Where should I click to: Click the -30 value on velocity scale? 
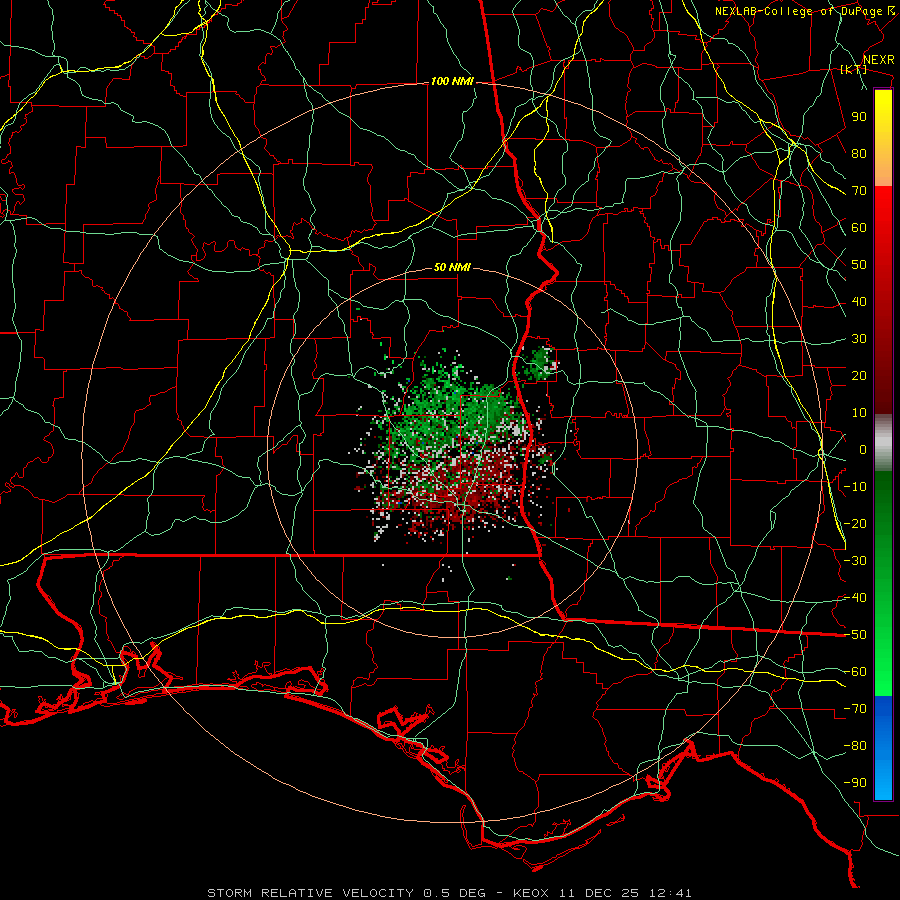click(x=855, y=561)
